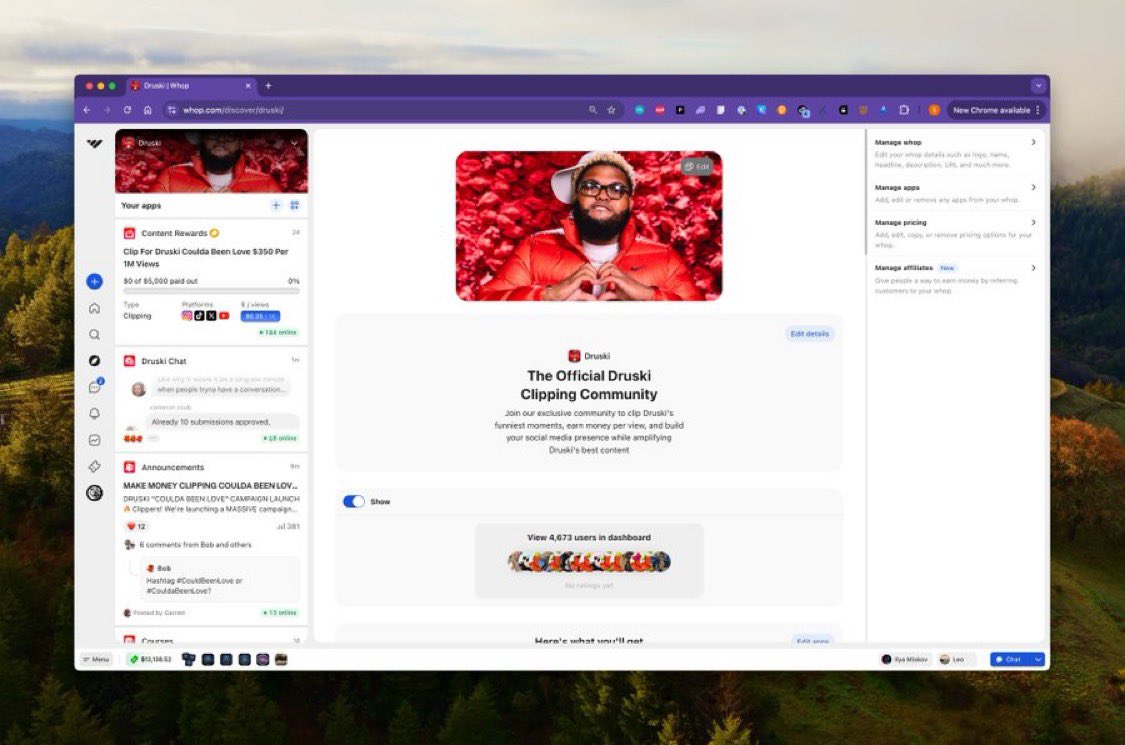Open the Menu button in bottom bar
This screenshot has width=1125, height=745.
[96, 659]
